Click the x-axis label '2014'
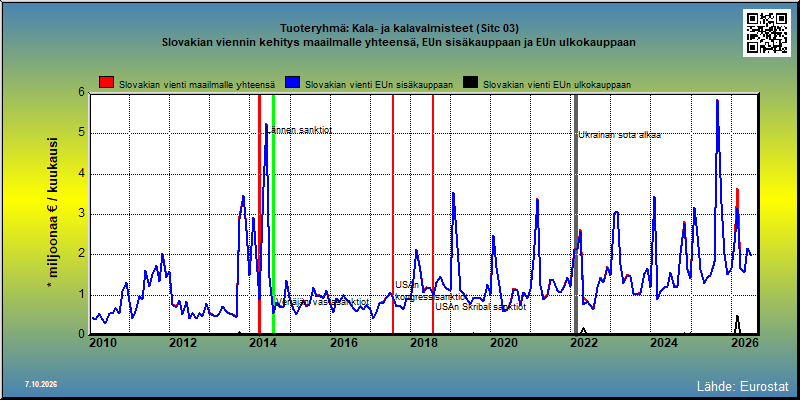 click(263, 343)
